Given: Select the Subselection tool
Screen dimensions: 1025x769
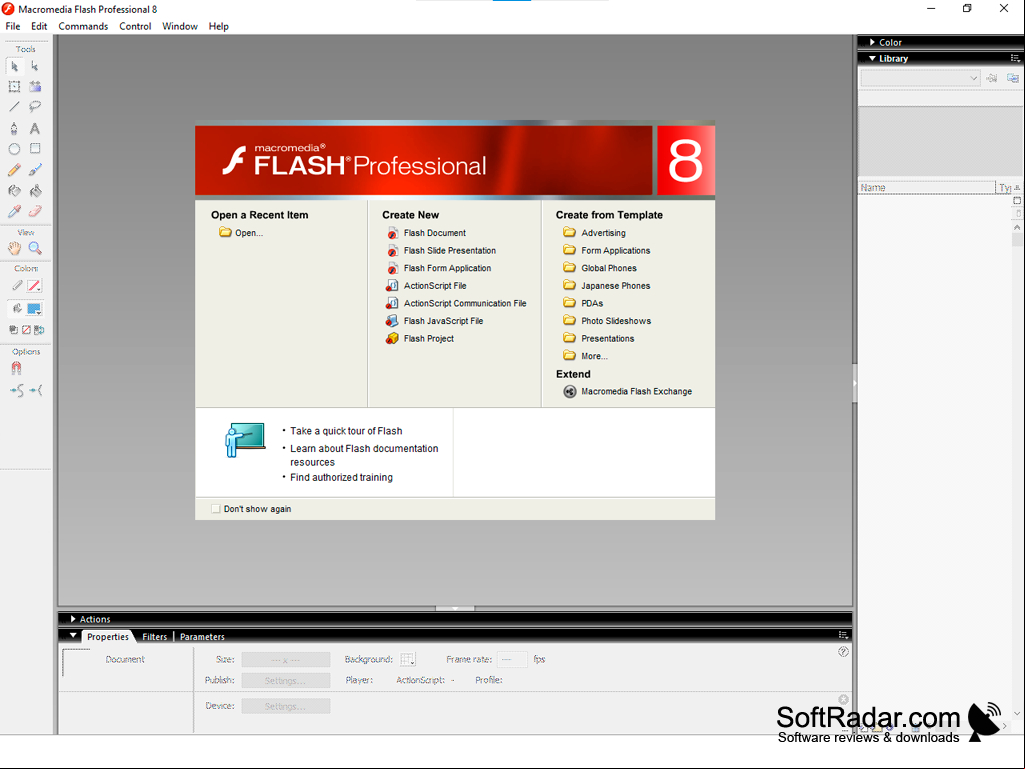Looking at the screenshot, I should [35, 66].
